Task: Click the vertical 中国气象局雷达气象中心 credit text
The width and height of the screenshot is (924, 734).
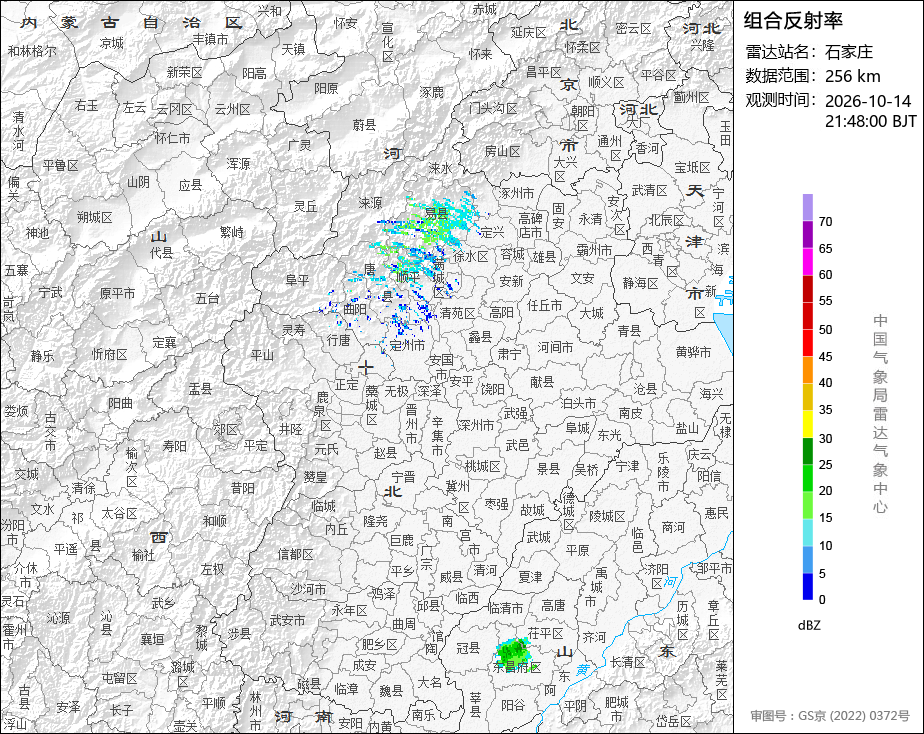Action: (880, 414)
